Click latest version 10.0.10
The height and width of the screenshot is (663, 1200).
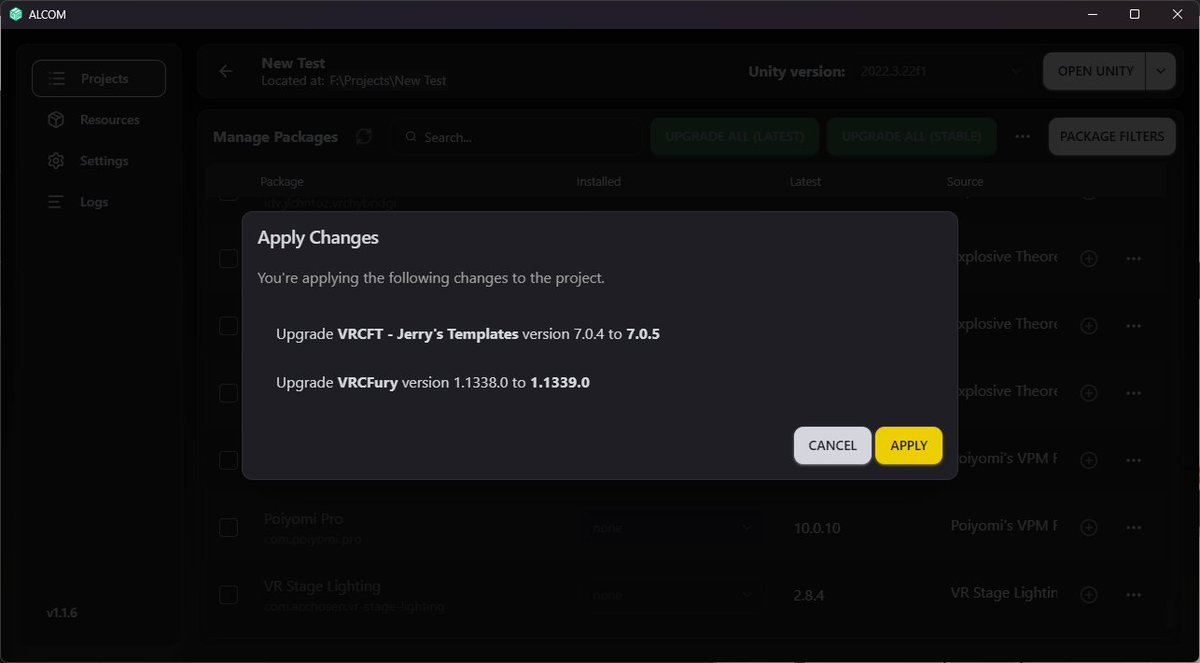tap(816, 527)
